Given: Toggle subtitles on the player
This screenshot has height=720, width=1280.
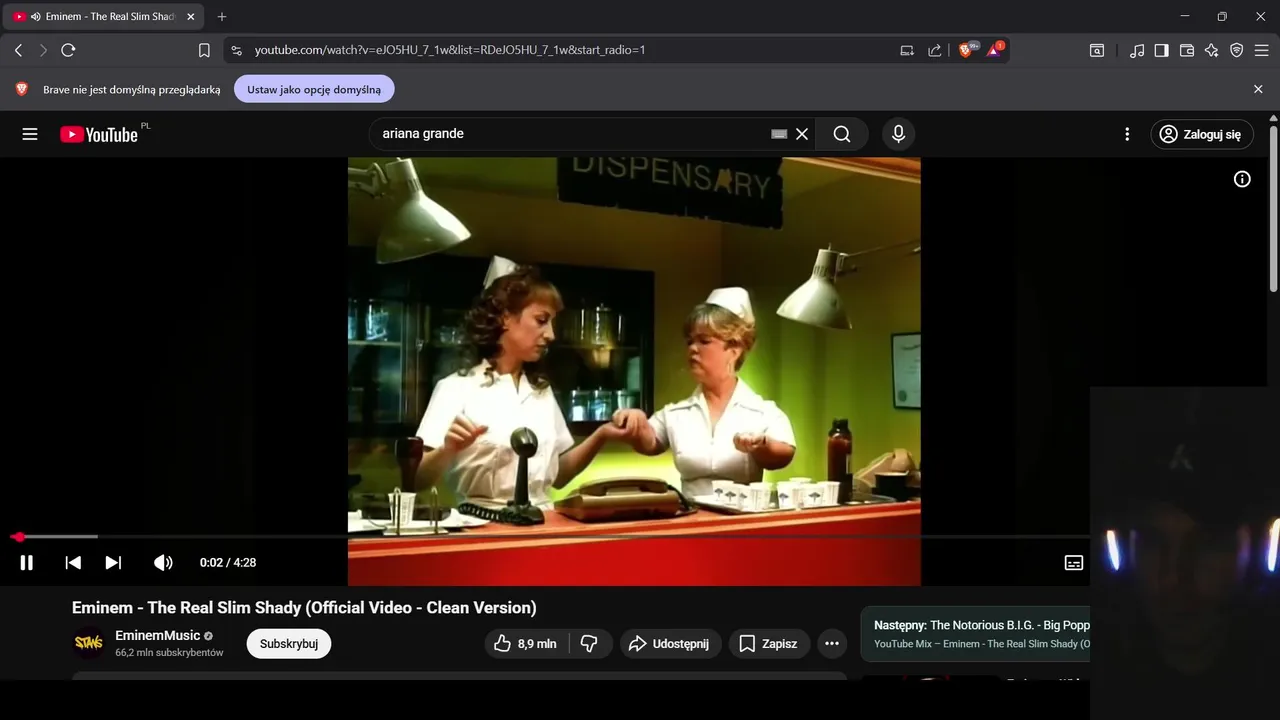Looking at the screenshot, I should 1074,563.
